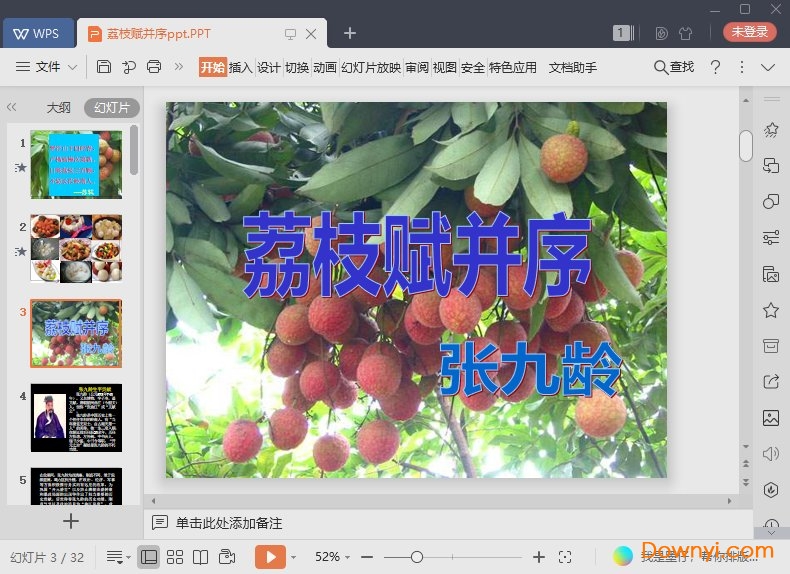
Task: Select the 开始 ribbon tab
Action: [213, 67]
